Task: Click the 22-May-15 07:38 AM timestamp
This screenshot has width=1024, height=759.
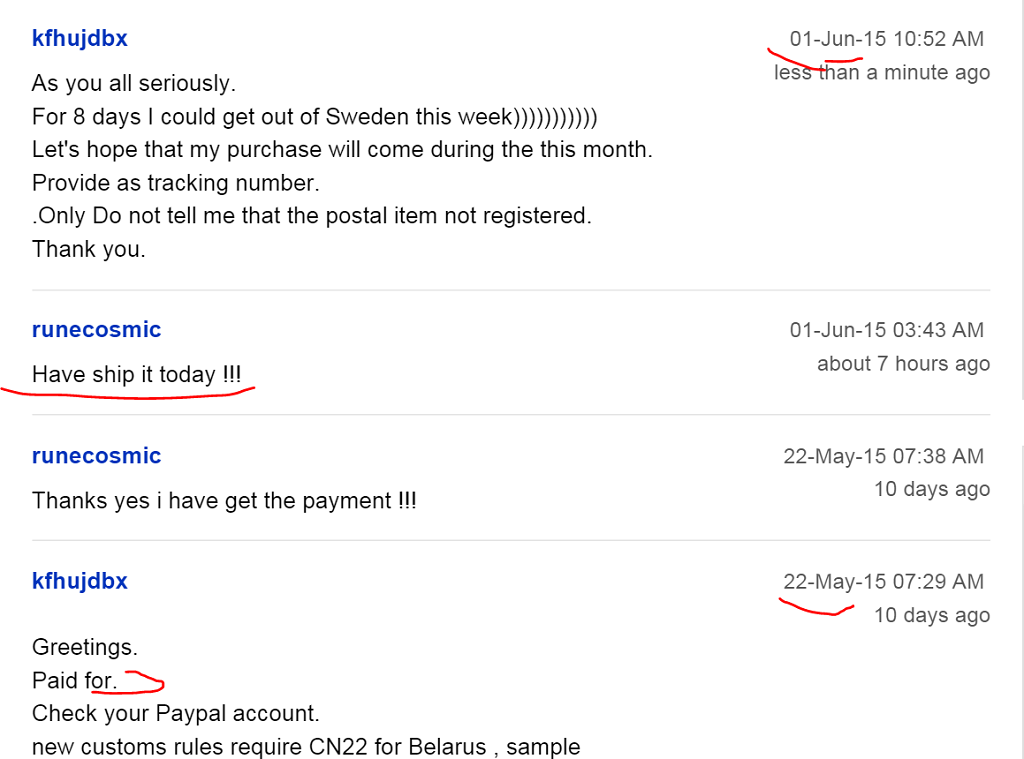Action: click(x=883, y=456)
